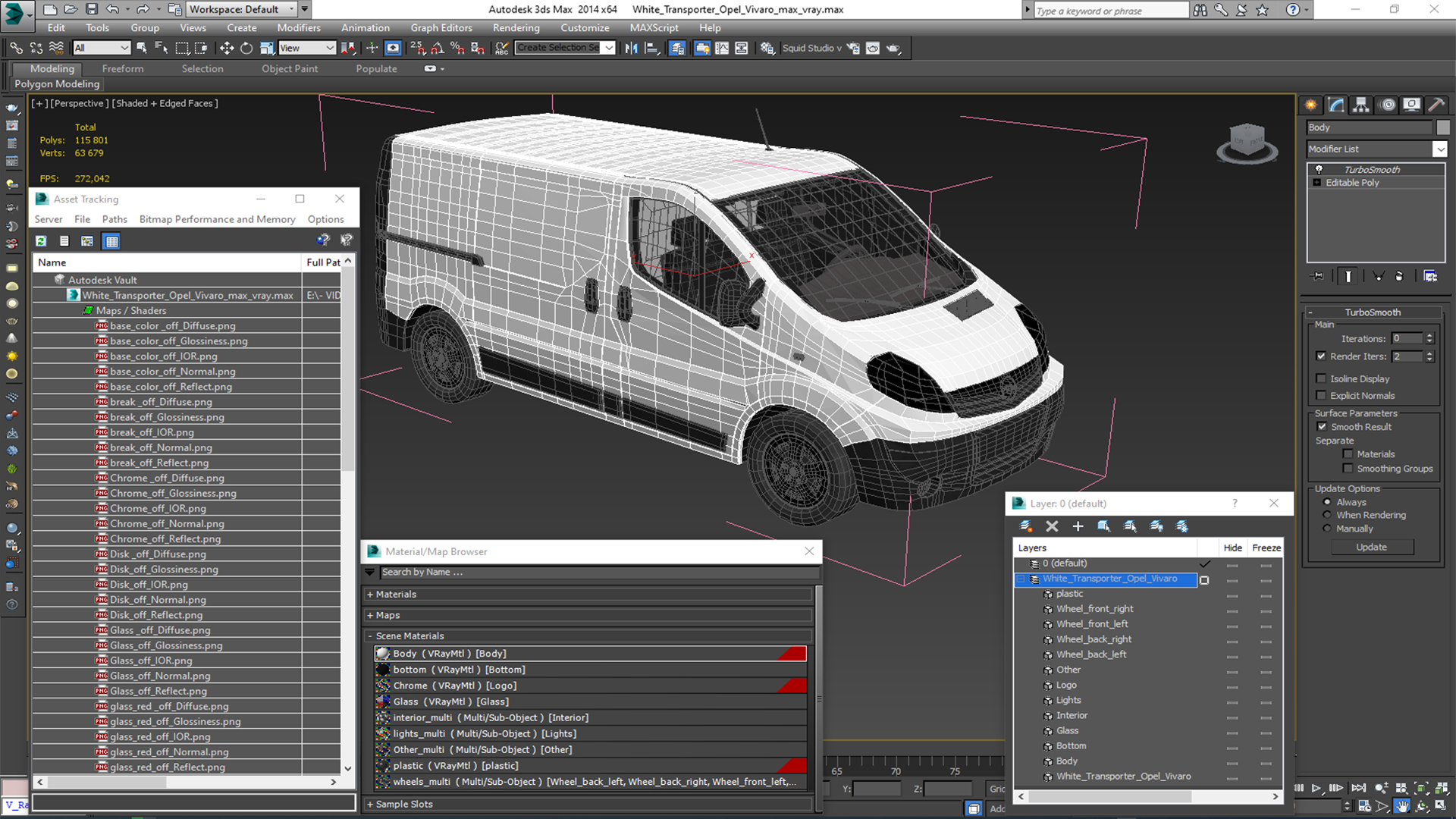Open Configure Modifier Sets icon
This screenshot has width=1456, height=819.
[1430, 276]
